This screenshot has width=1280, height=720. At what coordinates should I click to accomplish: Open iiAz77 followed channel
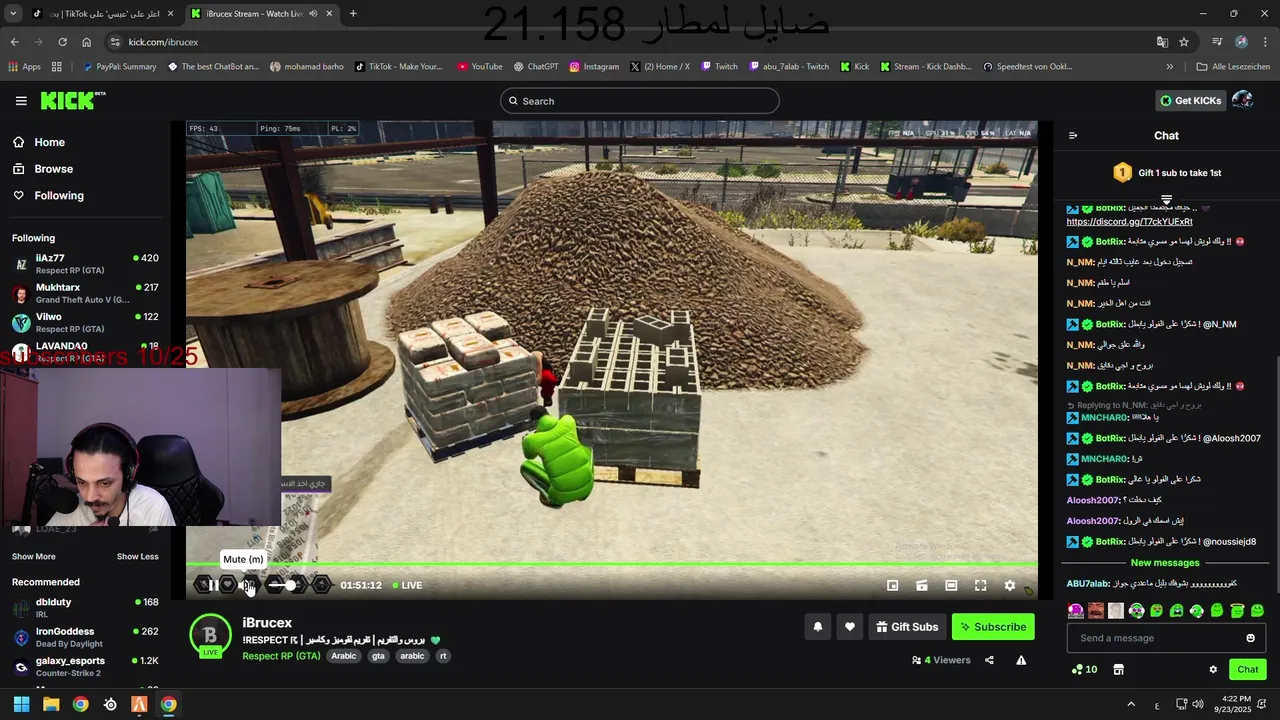85,264
